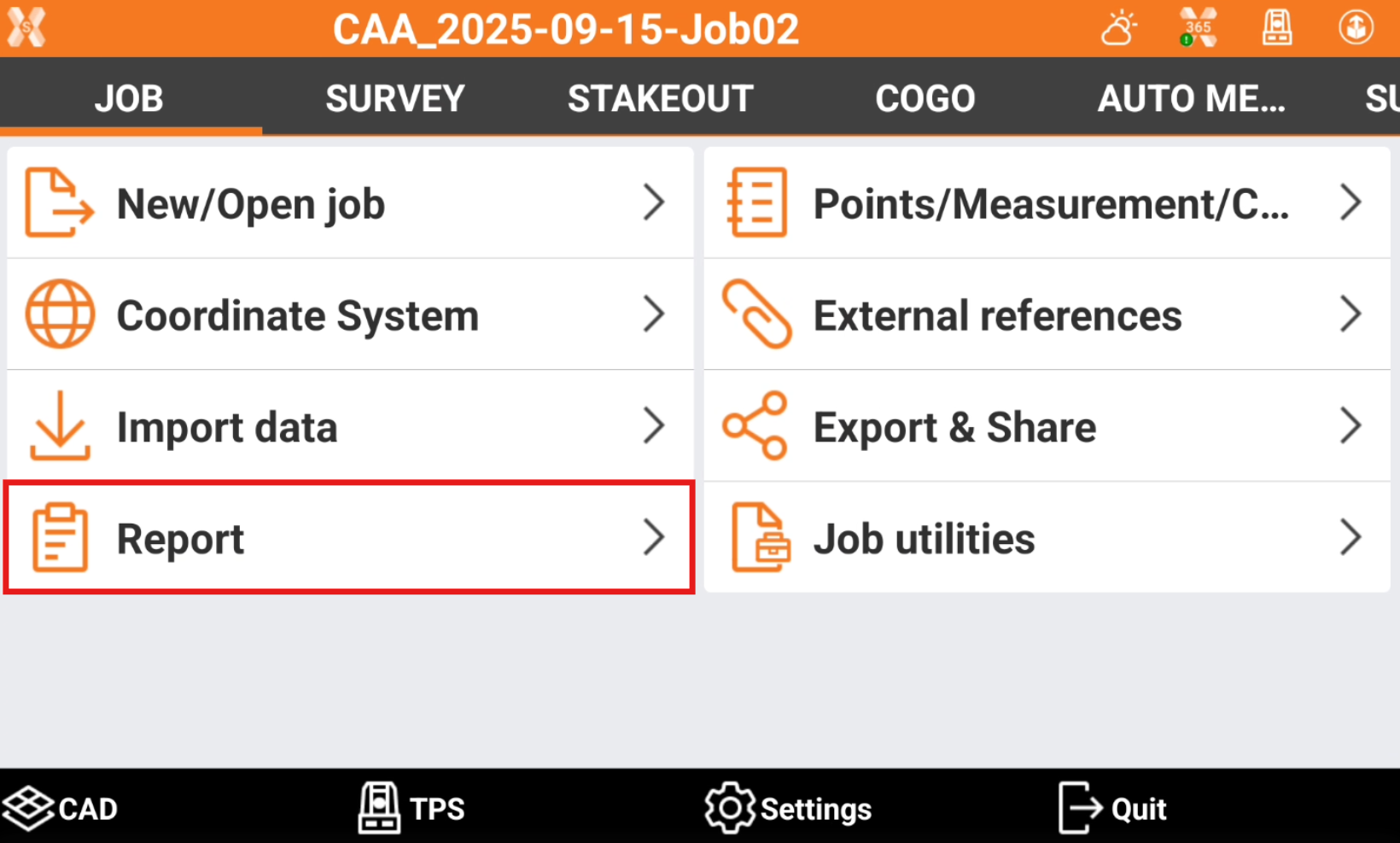The width and height of the screenshot is (1400, 843).
Task: Click the job title CAA_2025-09-15-Job02
Action: (x=566, y=29)
